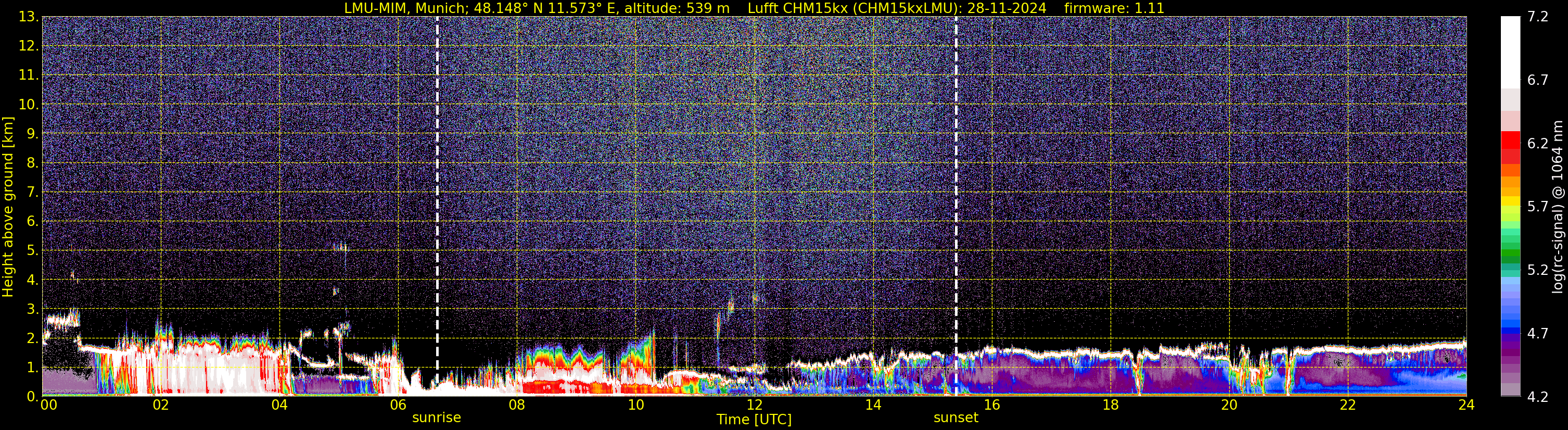Click the time axis tick label 08
1568x430 pixels.
point(517,405)
